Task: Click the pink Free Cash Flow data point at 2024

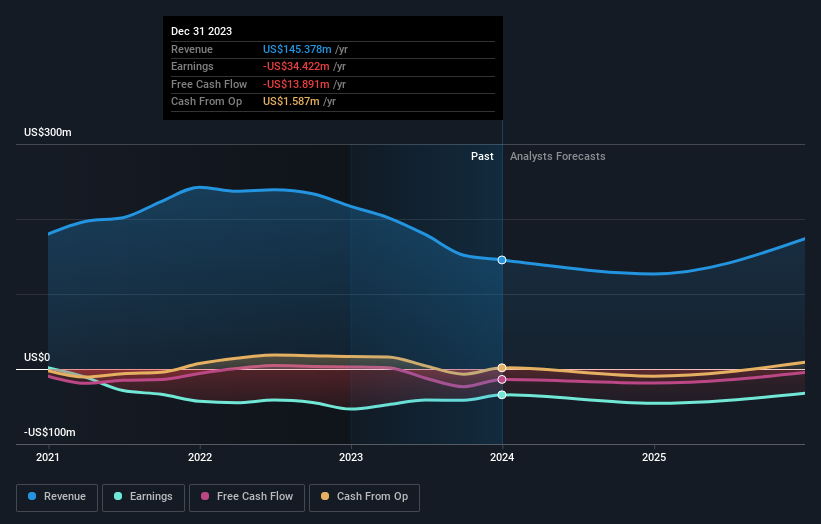Action: [502, 380]
